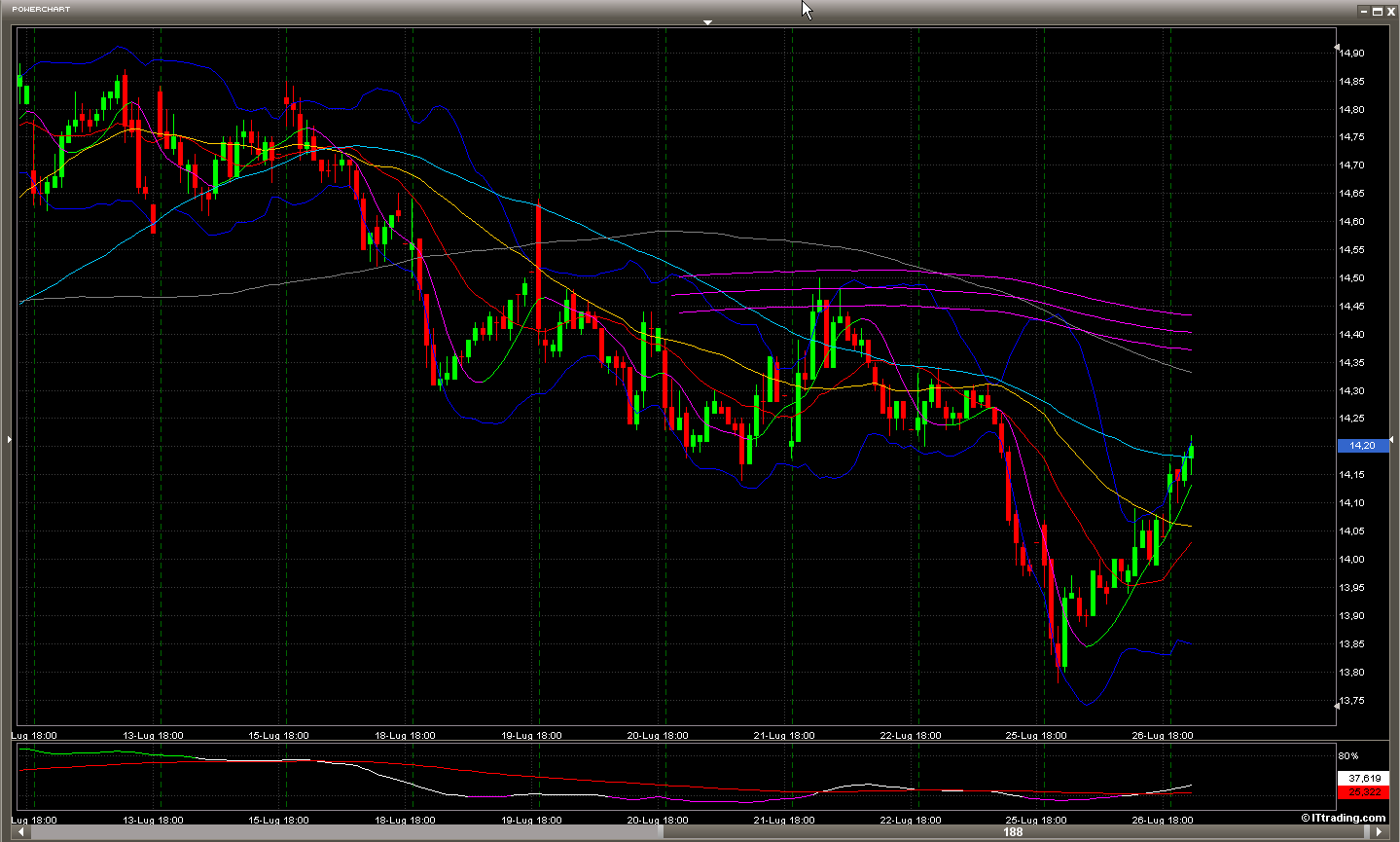
Task: Select the white indicator value 37,619
Action: [1363, 779]
